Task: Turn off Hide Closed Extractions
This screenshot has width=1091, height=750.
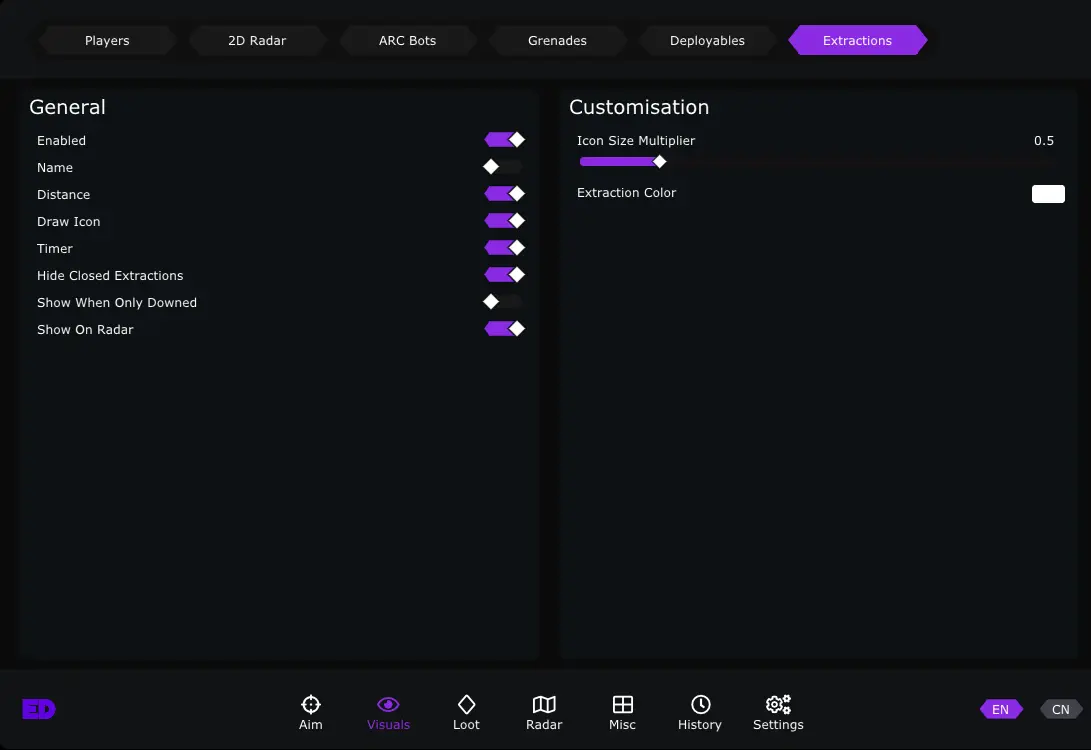Action: tap(504, 275)
